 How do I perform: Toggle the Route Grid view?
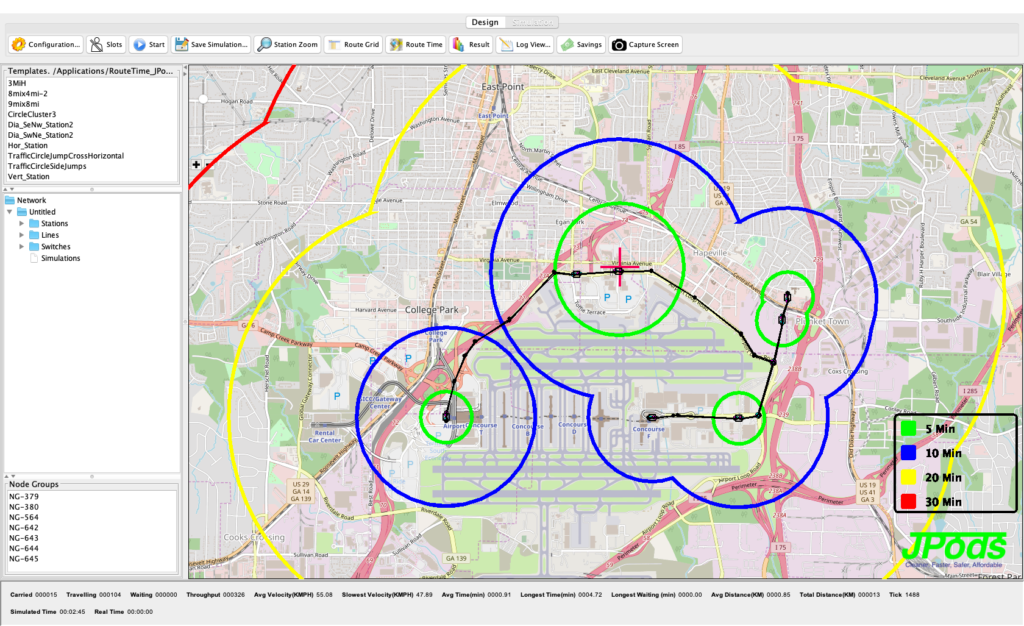(x=353, y=44)
